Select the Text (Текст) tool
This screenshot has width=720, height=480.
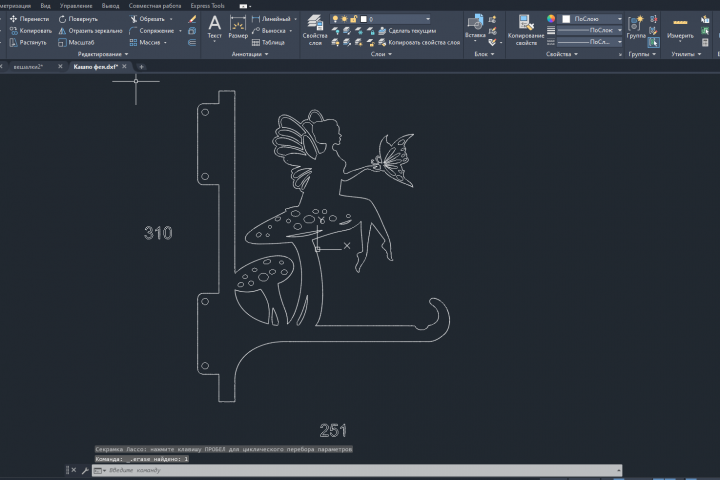coord(214,27)
